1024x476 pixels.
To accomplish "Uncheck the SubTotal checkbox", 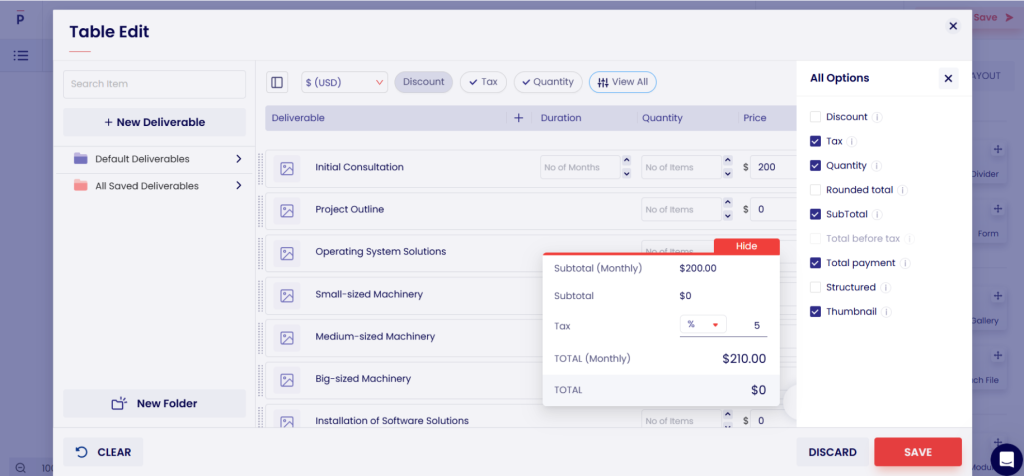I will pyautogui.click(x=815, y=214).
